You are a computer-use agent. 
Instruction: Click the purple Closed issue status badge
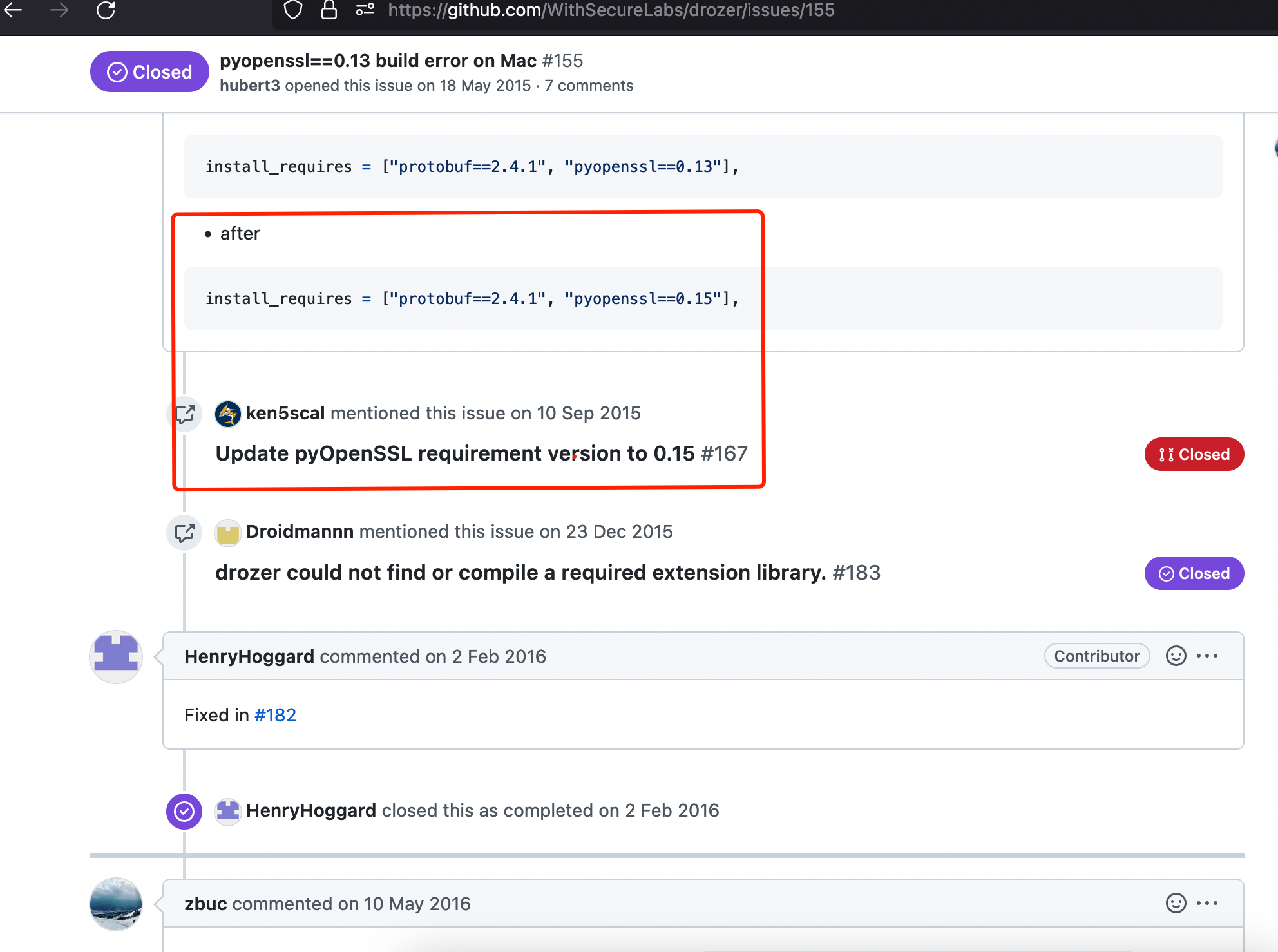[149, 71]
